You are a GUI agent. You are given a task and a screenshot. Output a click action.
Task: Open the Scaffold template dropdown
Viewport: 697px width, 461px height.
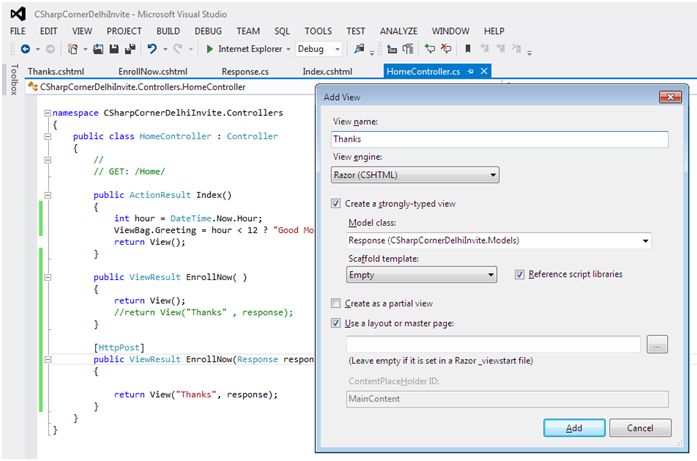coord(421,274)
